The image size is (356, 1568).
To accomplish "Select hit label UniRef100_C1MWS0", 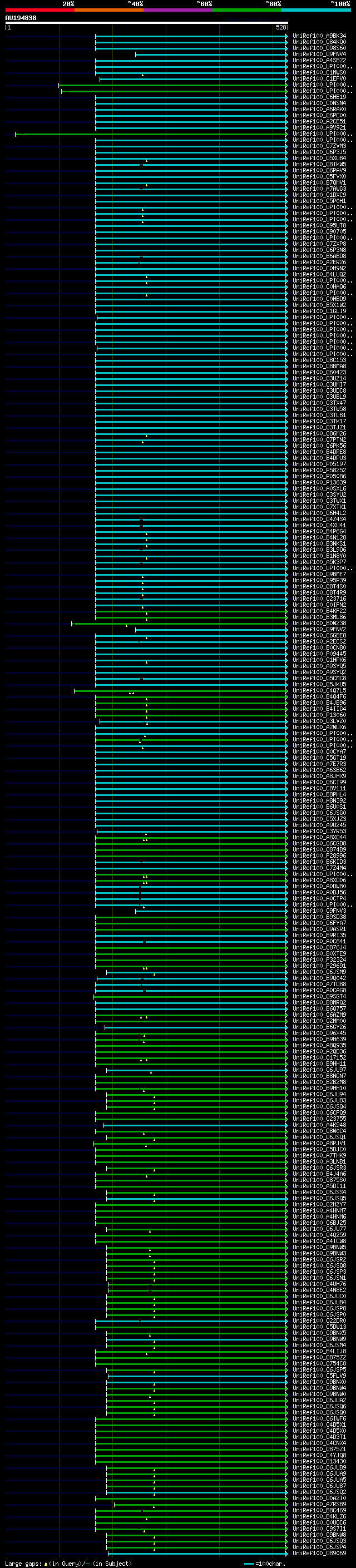I will click(x=319, y=72).
